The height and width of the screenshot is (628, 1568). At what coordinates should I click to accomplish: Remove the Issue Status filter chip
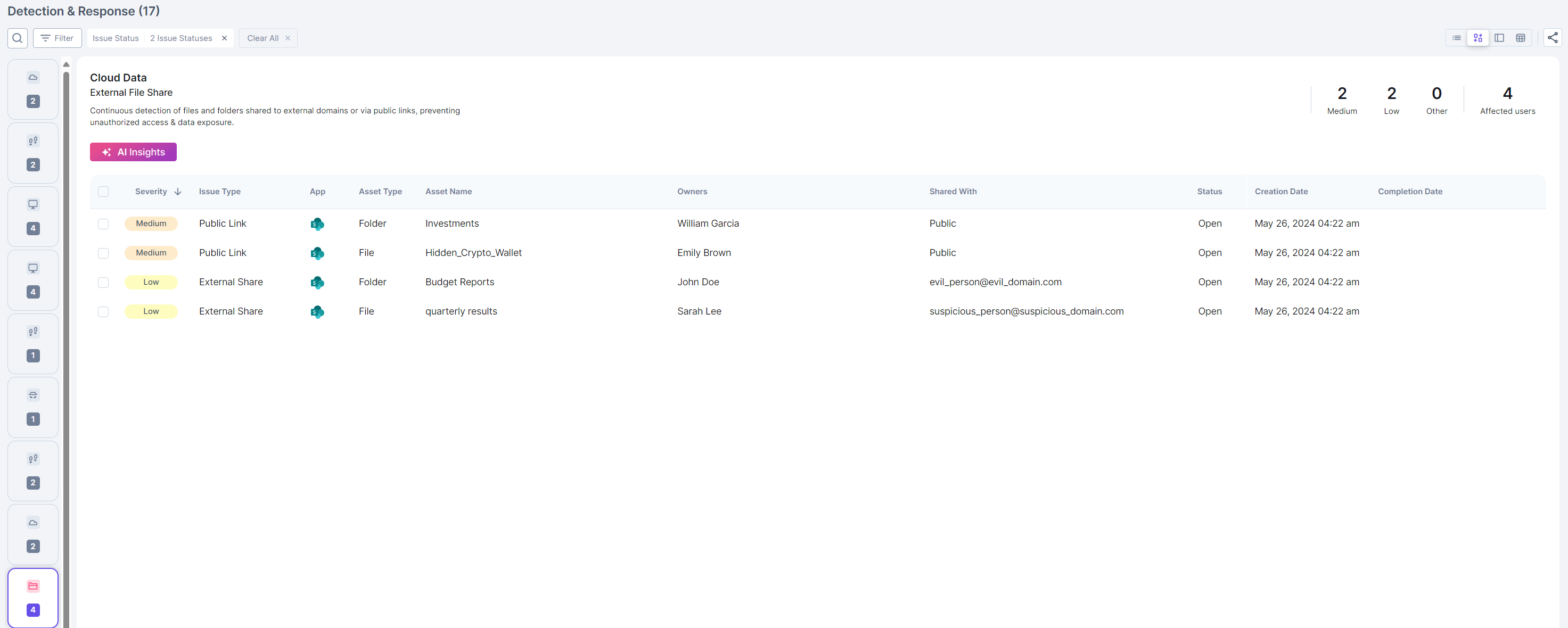coord(225,38)
